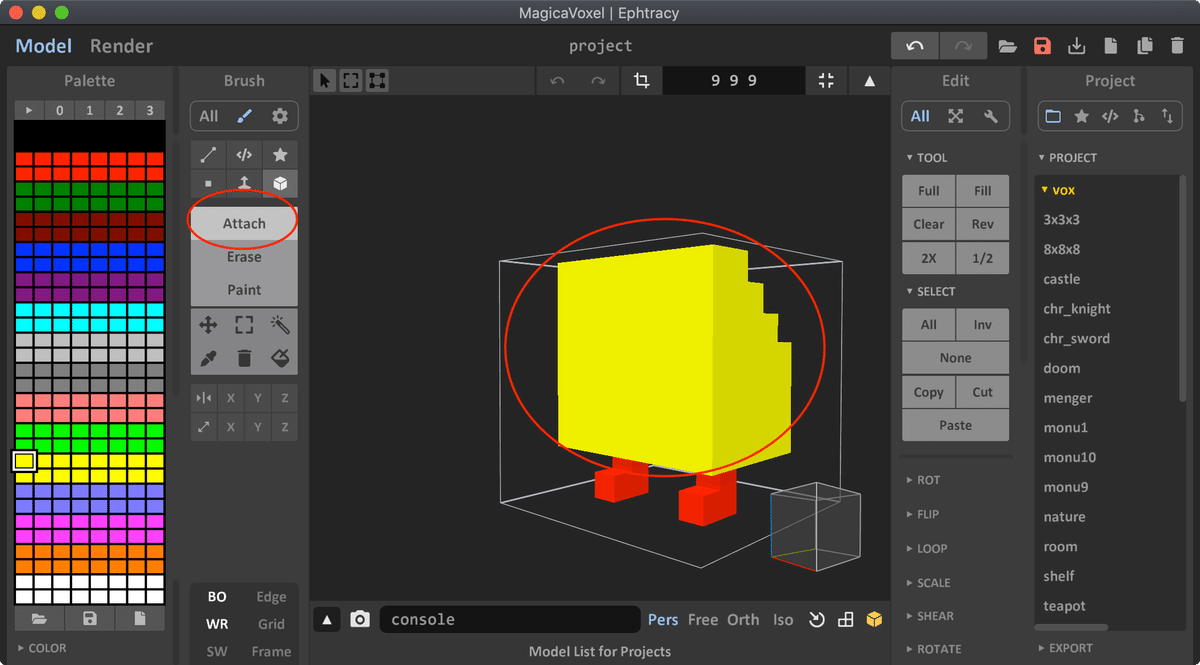Screen dimensions: 1200x665
Task: Select the Pattern brush code icon
Action: [244, 155]
